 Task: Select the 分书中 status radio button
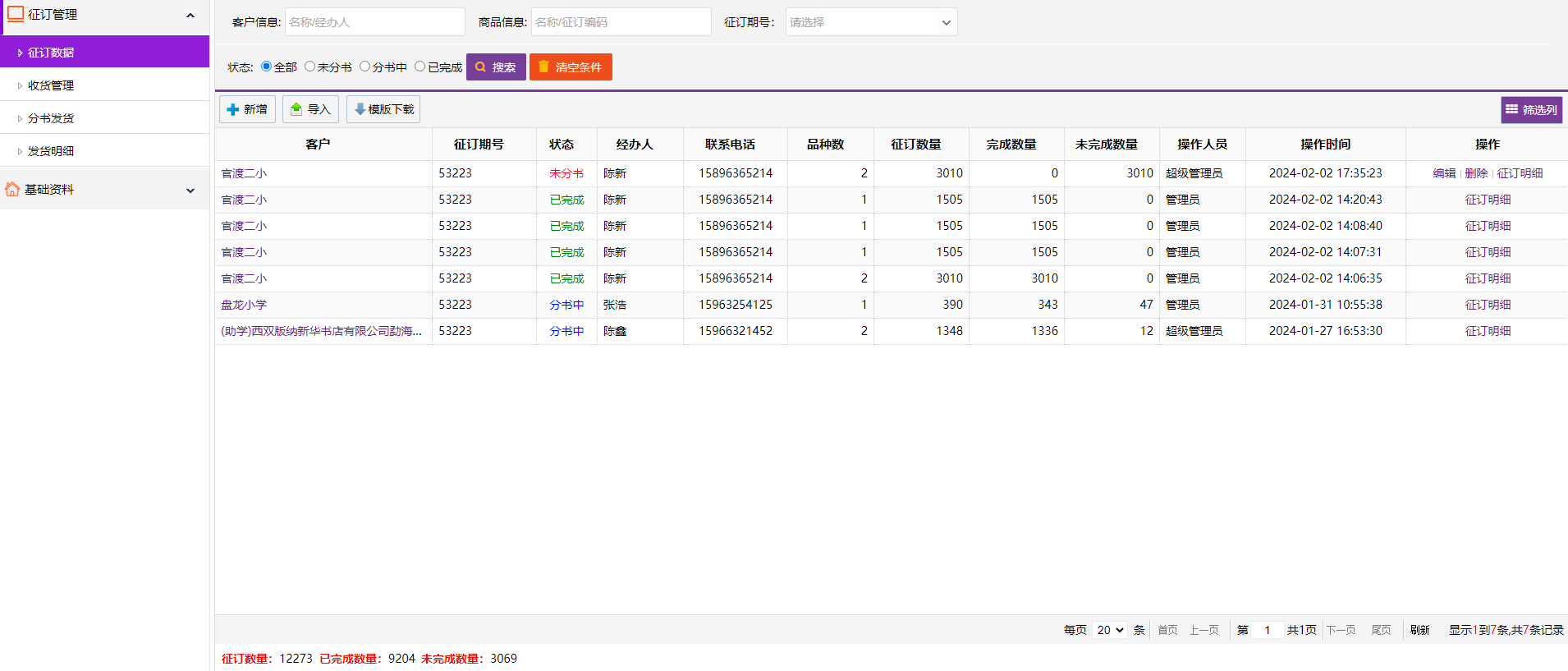point(364,67)
